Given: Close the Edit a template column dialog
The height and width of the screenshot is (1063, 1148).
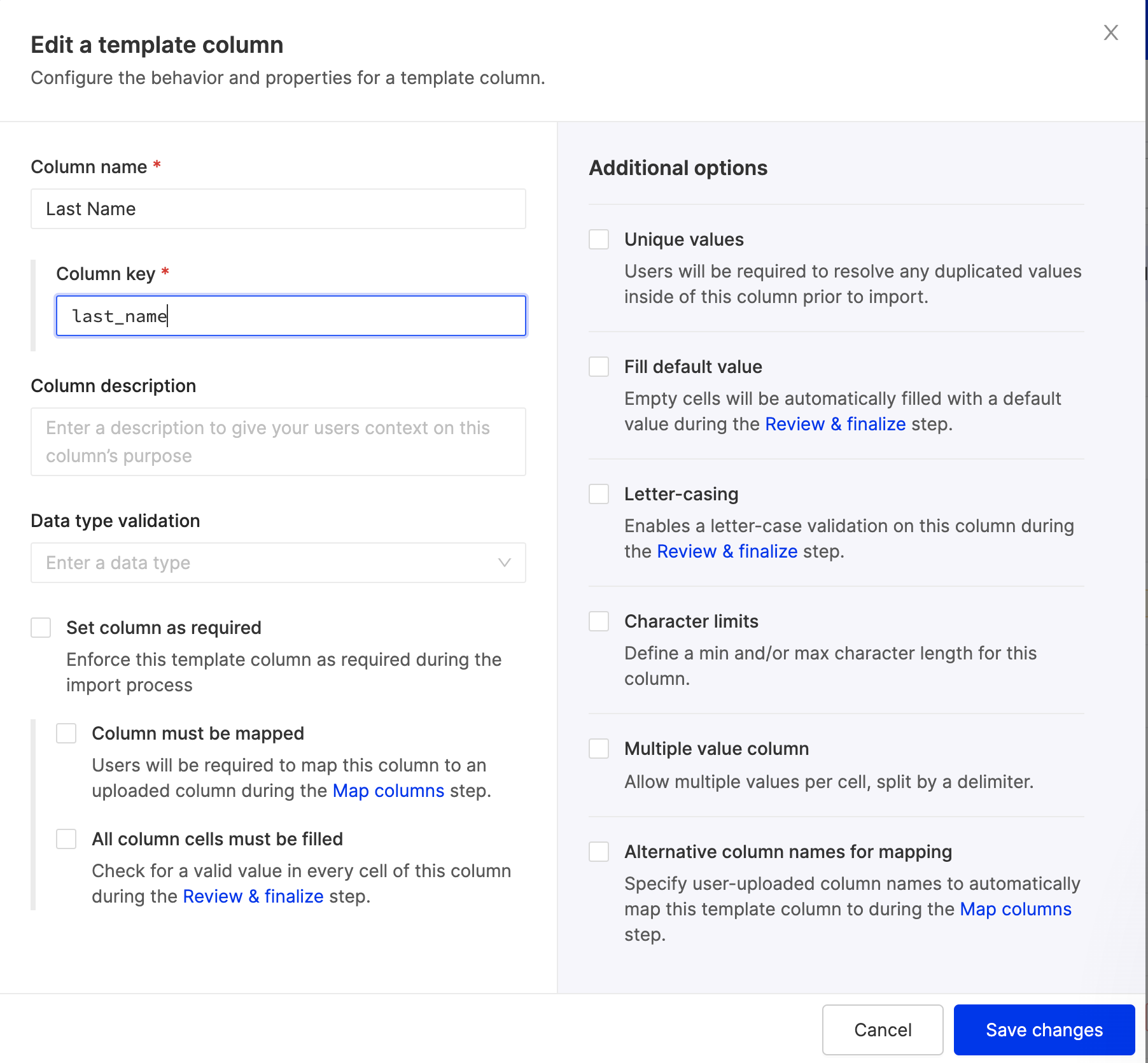Looking at the screenshot, I should coord(1110,32).
